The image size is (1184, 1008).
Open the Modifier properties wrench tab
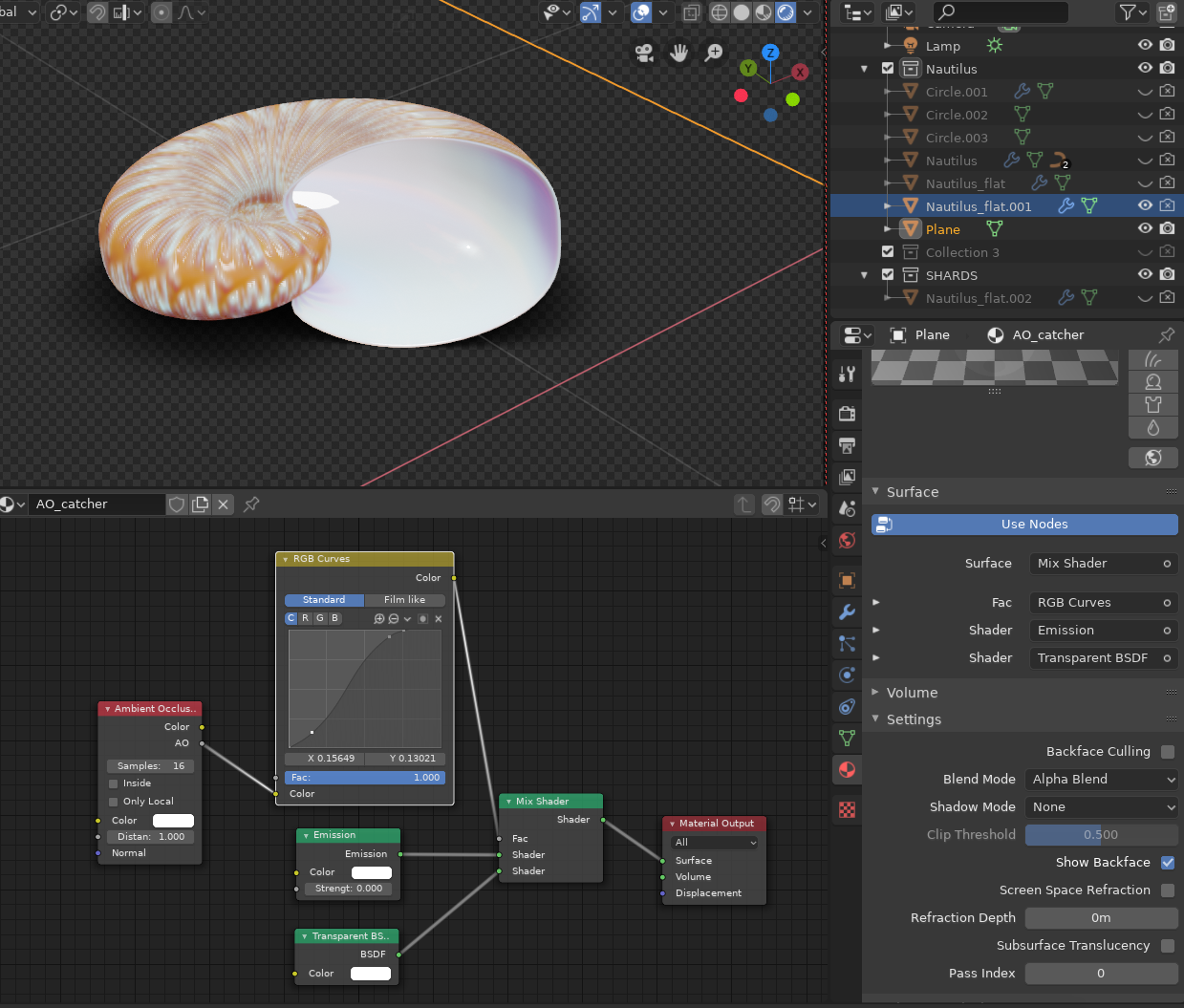point(847,611)
